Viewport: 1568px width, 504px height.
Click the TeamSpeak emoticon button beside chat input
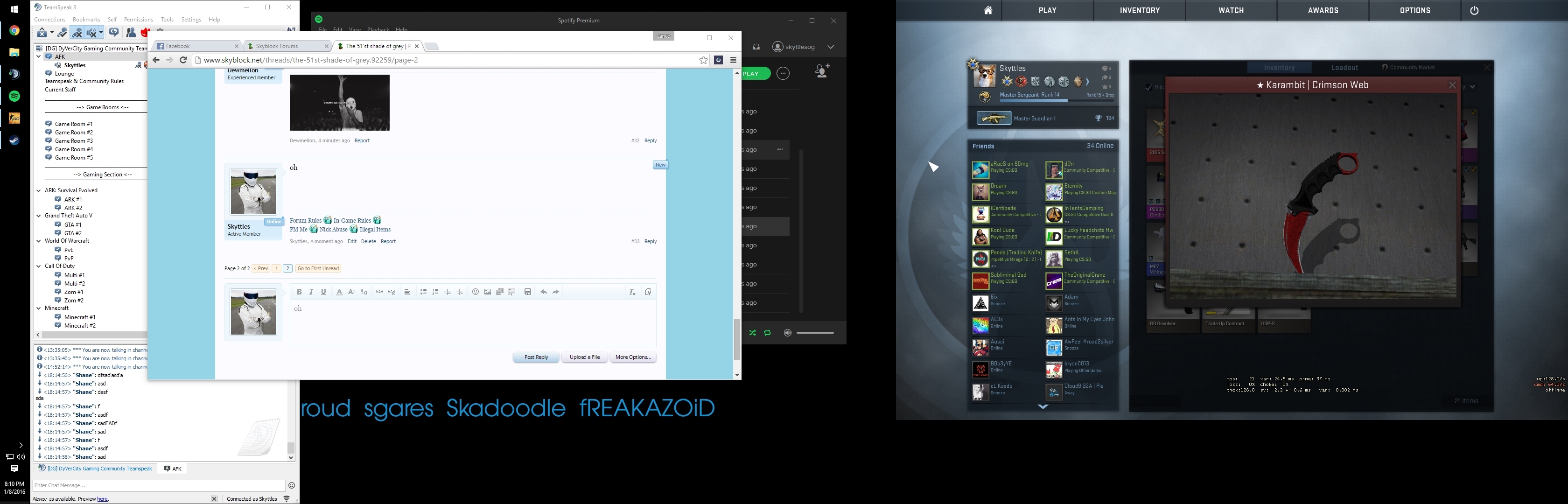pyautogui.click(x=292, y=486)
